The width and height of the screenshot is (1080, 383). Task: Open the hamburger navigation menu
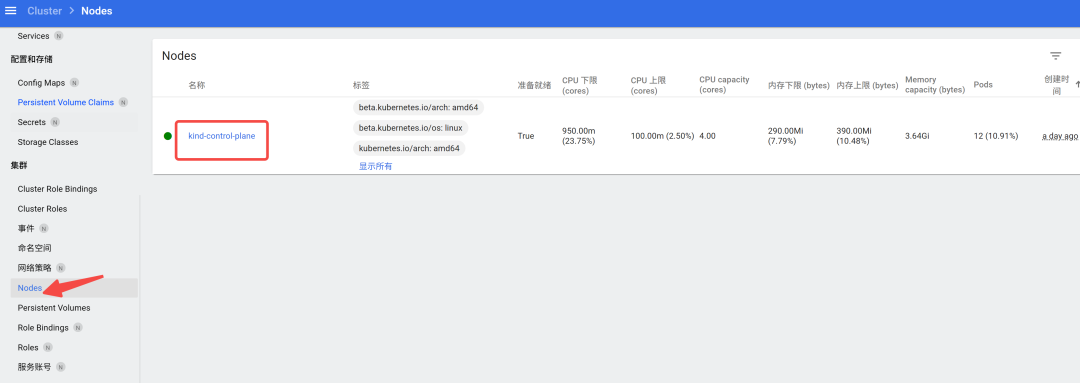[10, 10]
